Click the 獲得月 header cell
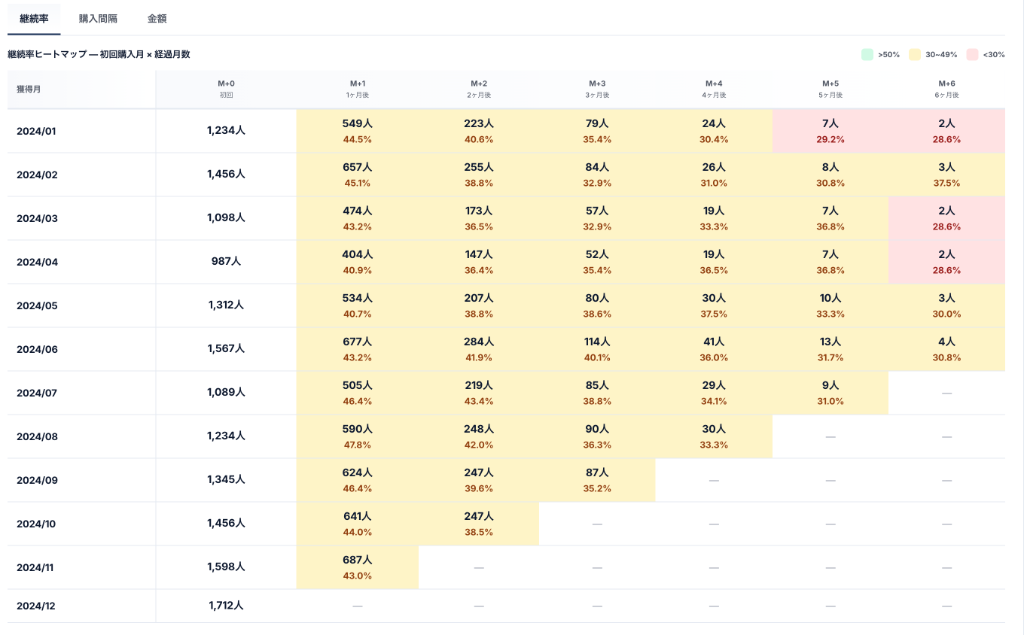 tap(30, 88)
